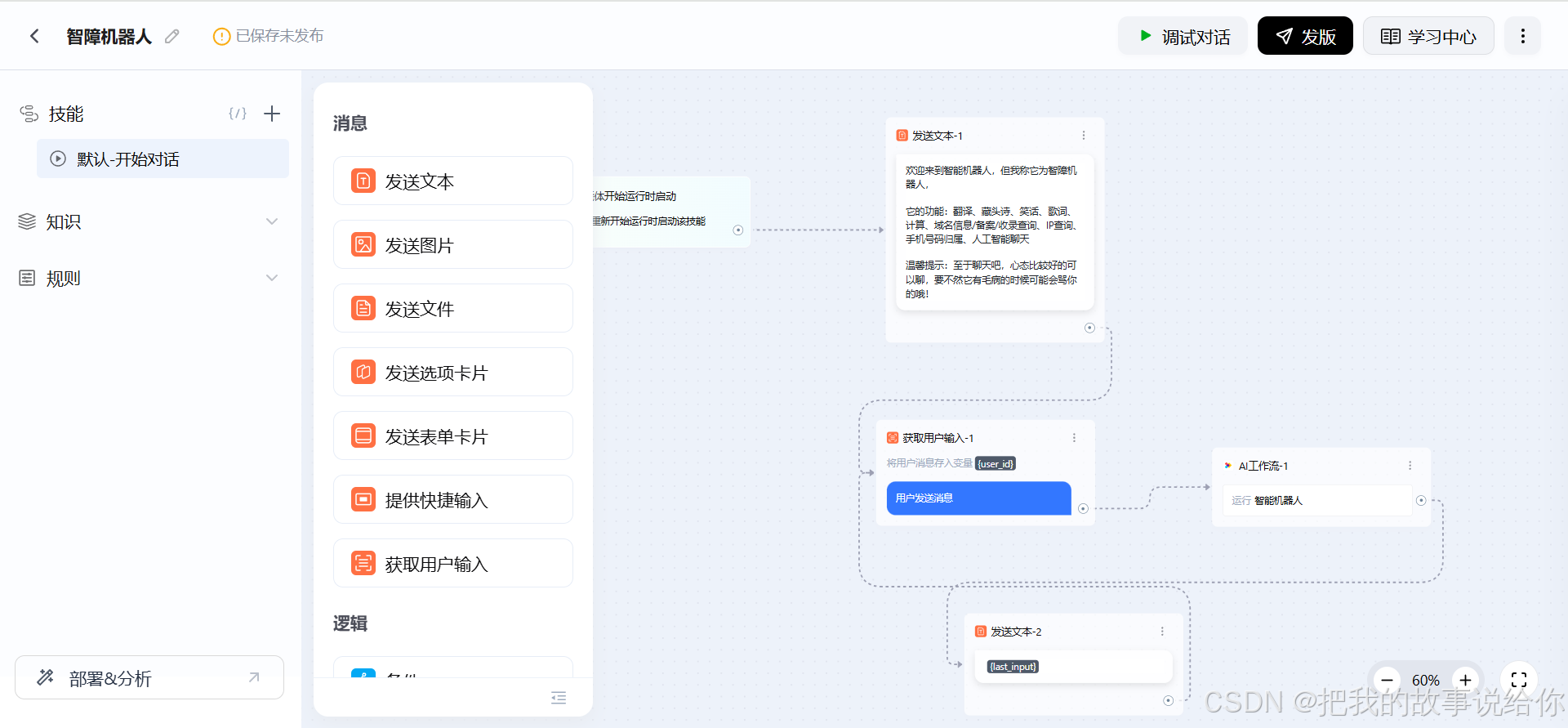Add the 发送选项卡片 node
Viewport: 1568px width, 728px height.
pyautogui.click(x=453, y=372)
